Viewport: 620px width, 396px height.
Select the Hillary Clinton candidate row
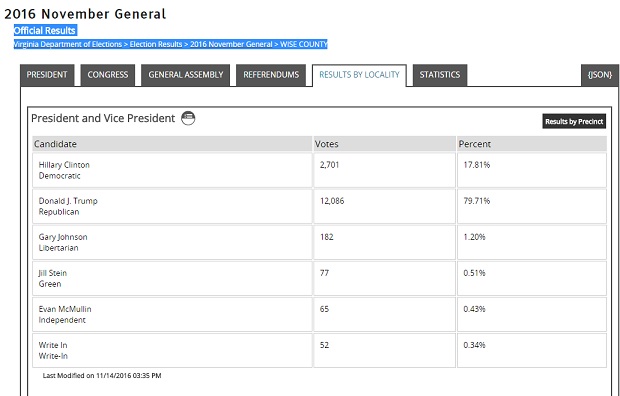(319, 171)
